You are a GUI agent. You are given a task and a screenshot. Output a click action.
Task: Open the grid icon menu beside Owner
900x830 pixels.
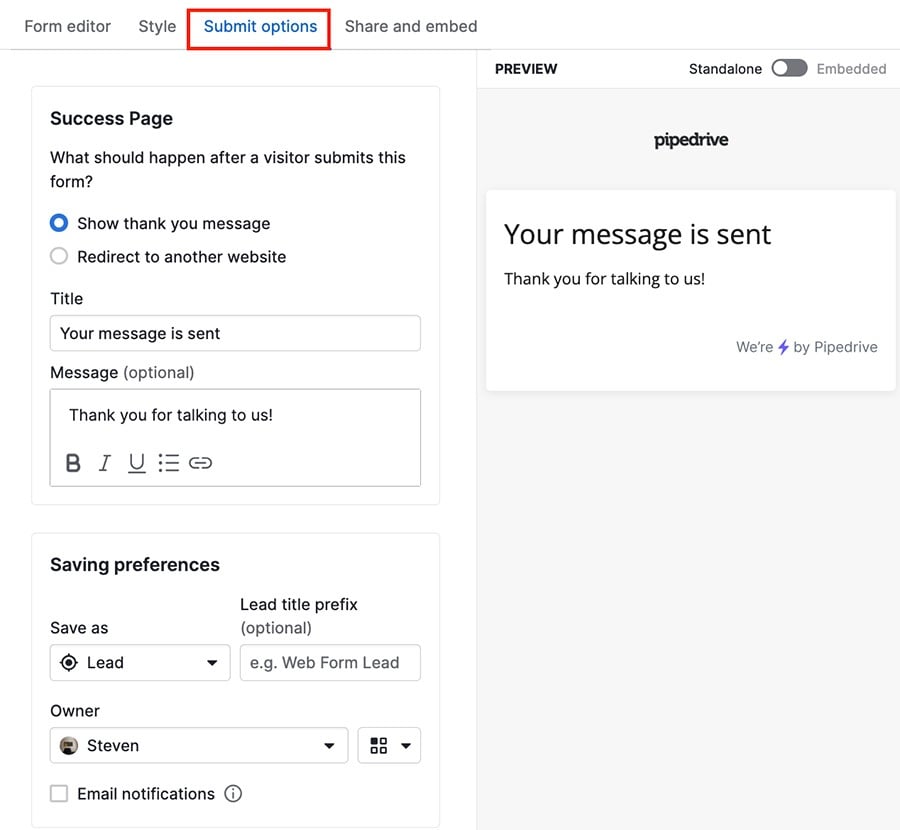389,745
